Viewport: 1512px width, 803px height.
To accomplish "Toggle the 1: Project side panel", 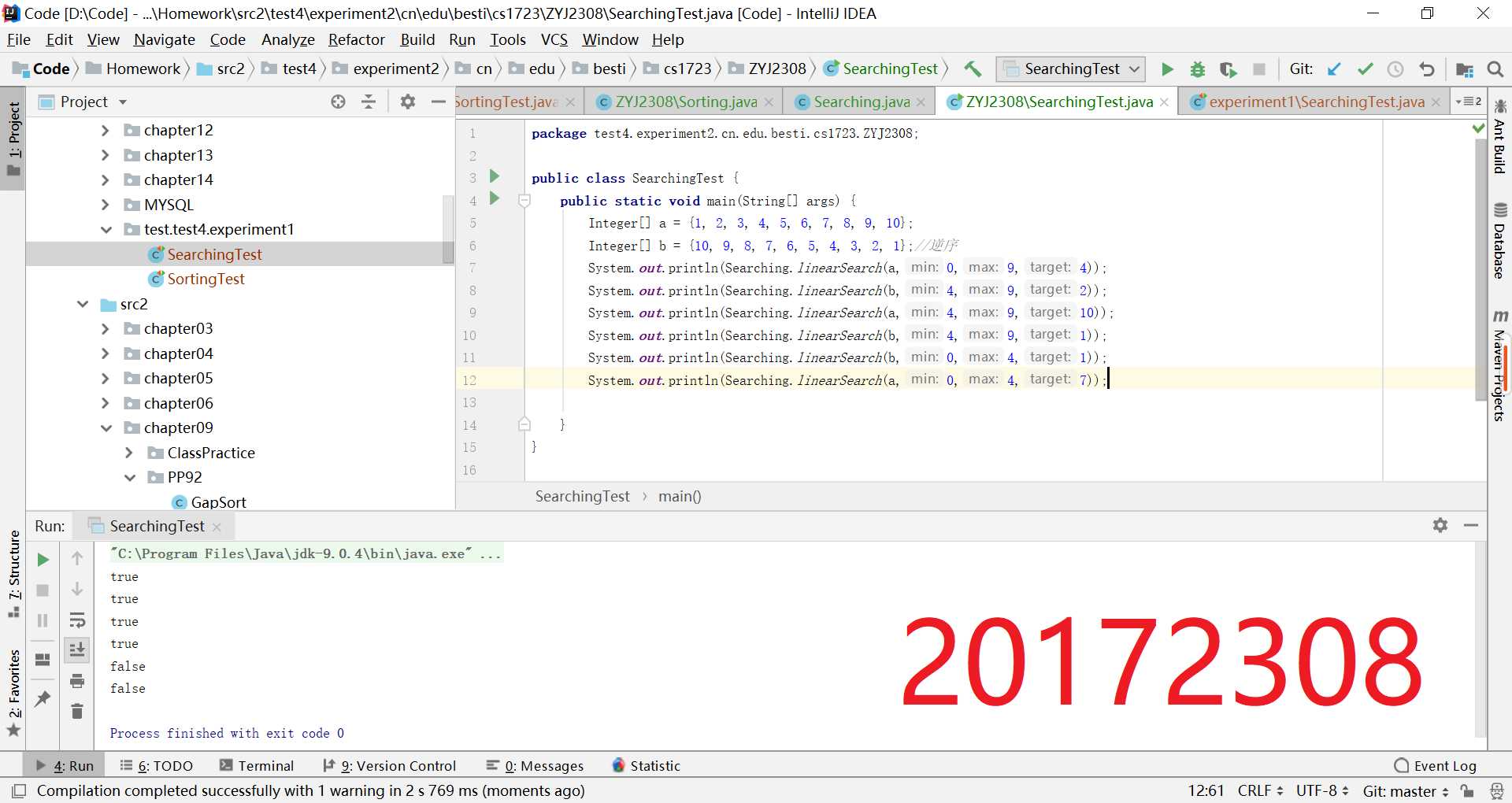I will click(x=13, y=139).
